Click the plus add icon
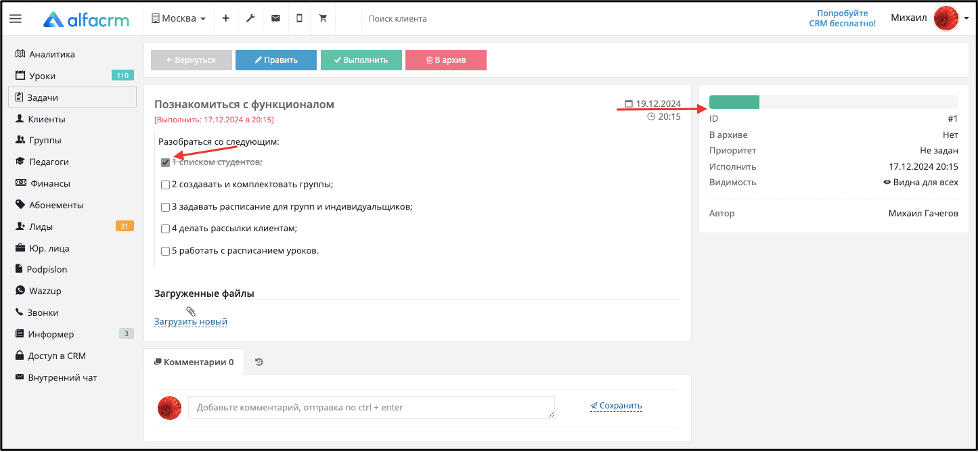This screenshot has width=979, height=452. click(x=225, y=19)
